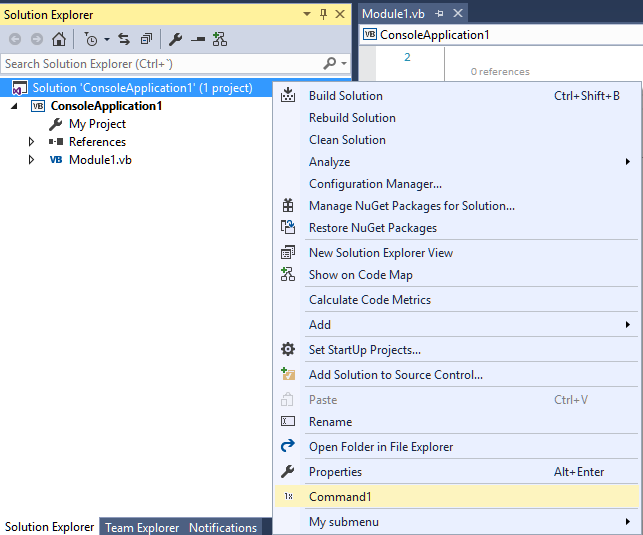Click the Add to Source Control icon
643x535 pixels.
pyautogui.click(x=288, y=374)
